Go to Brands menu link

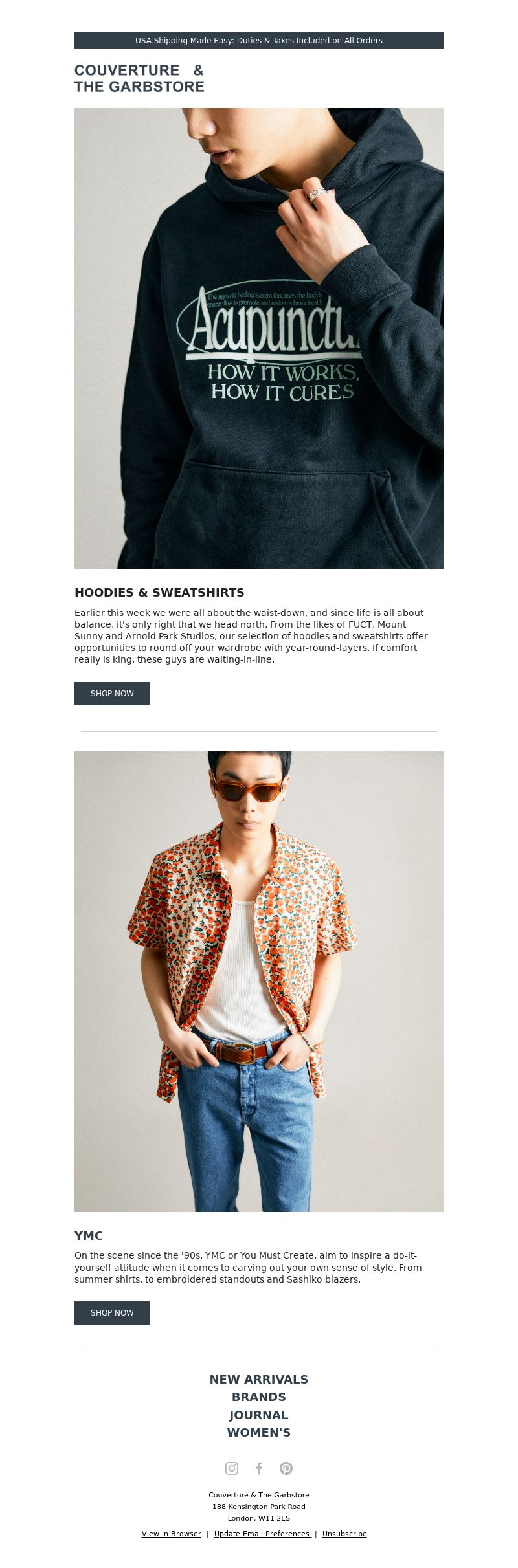pos(259,1397)
